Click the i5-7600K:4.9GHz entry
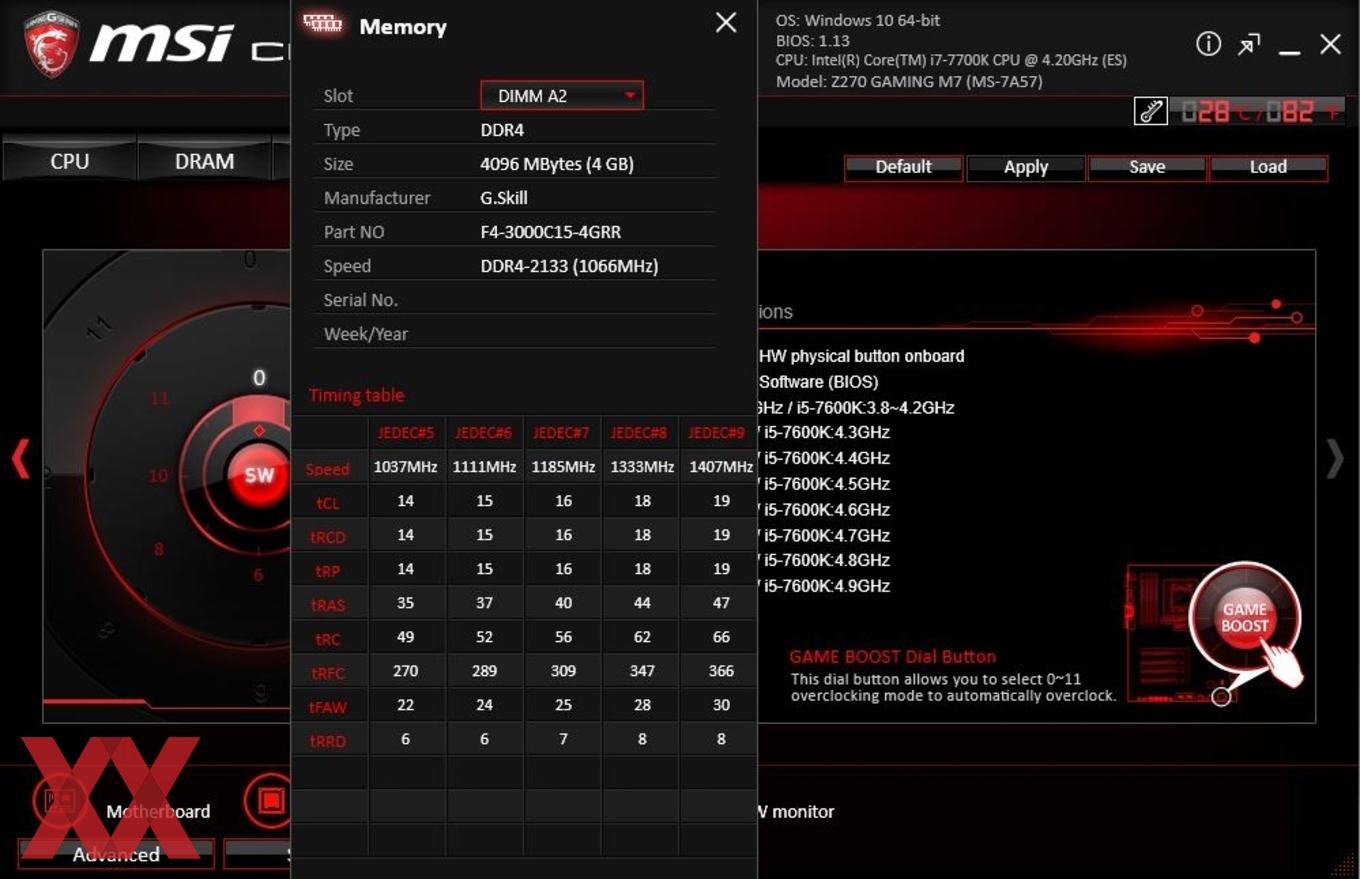 pos(826,586)
